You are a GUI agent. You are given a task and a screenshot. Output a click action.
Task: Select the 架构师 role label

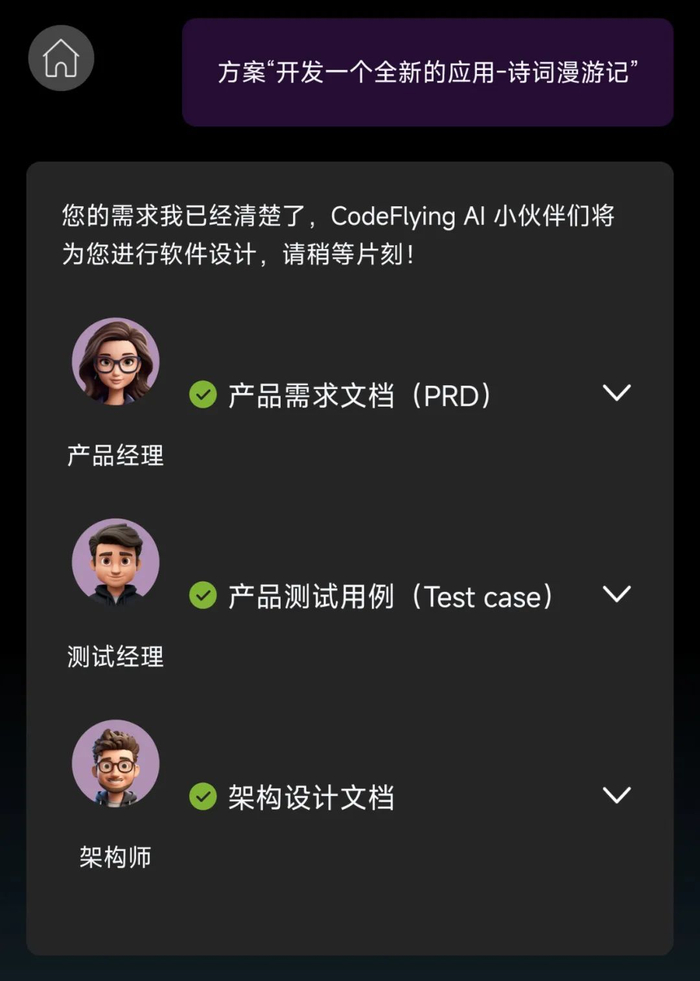coord(115,857)
